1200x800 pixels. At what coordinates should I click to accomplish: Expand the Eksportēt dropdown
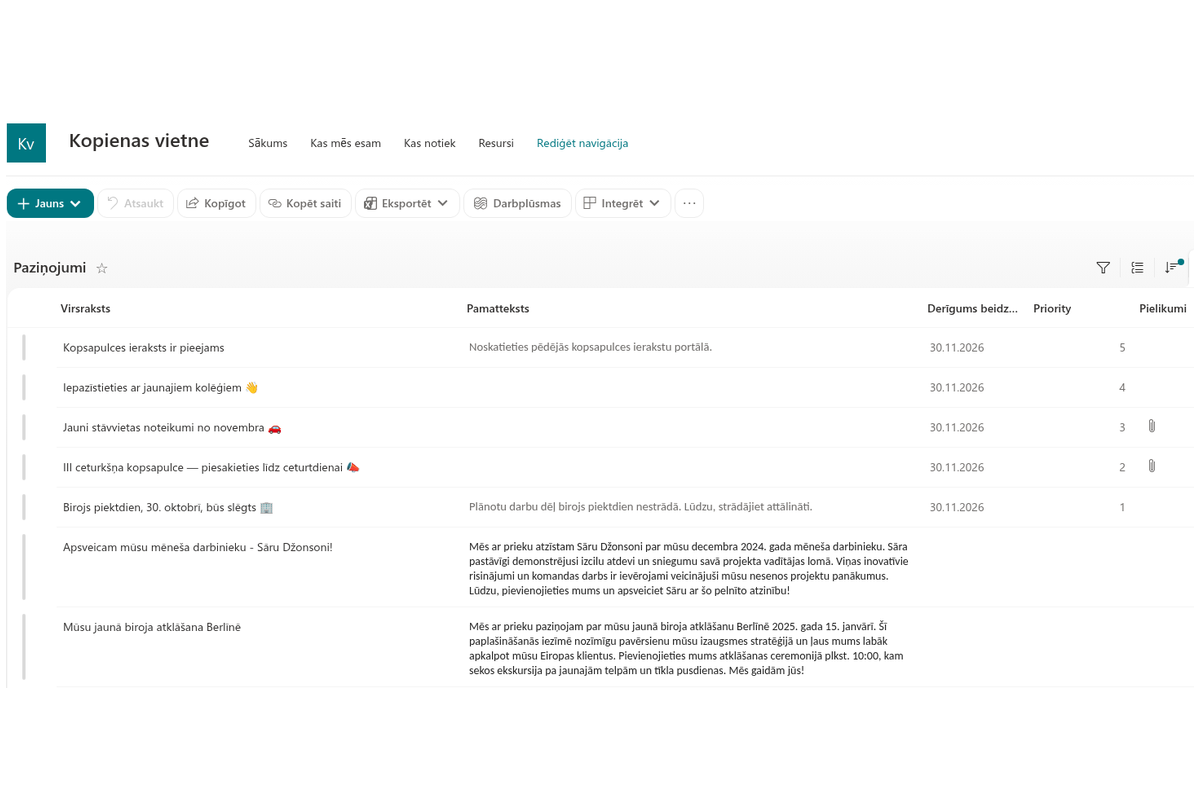point(407,203)
